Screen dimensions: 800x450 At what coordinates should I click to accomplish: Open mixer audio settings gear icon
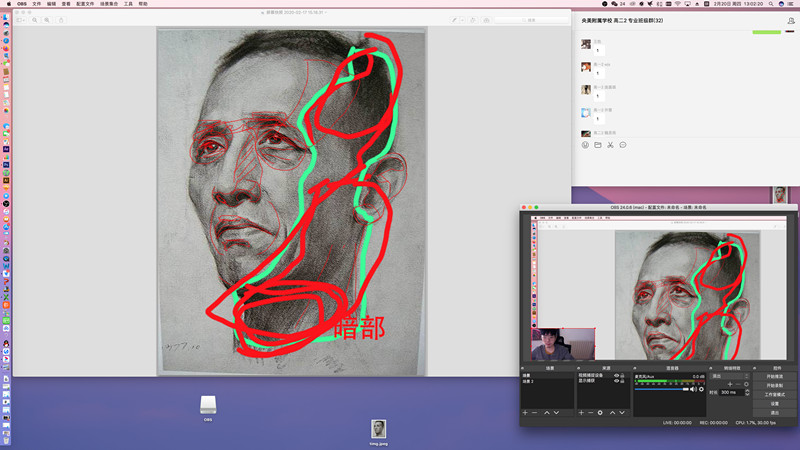pos(702,389)
